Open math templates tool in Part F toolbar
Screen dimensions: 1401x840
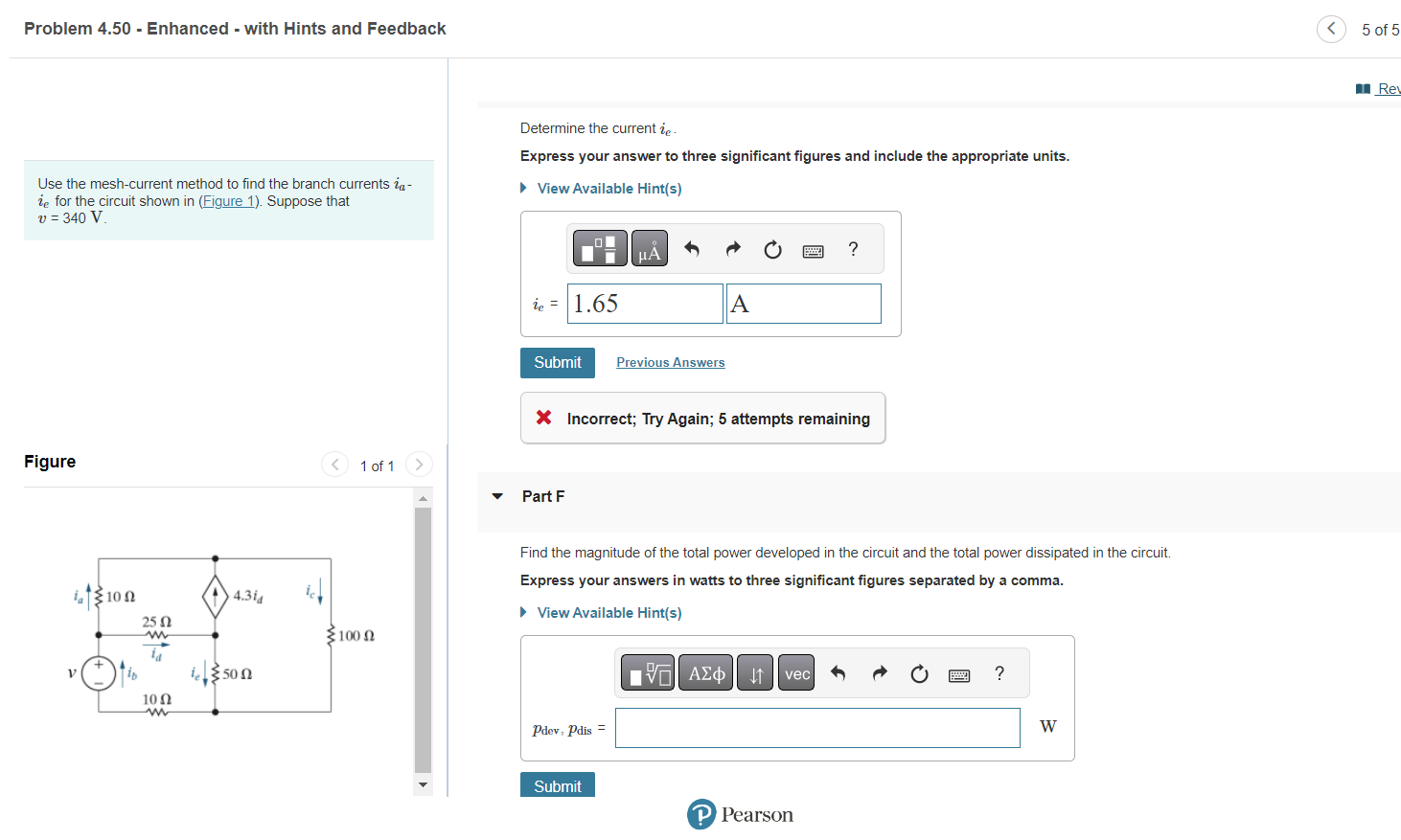coord(648,672)
